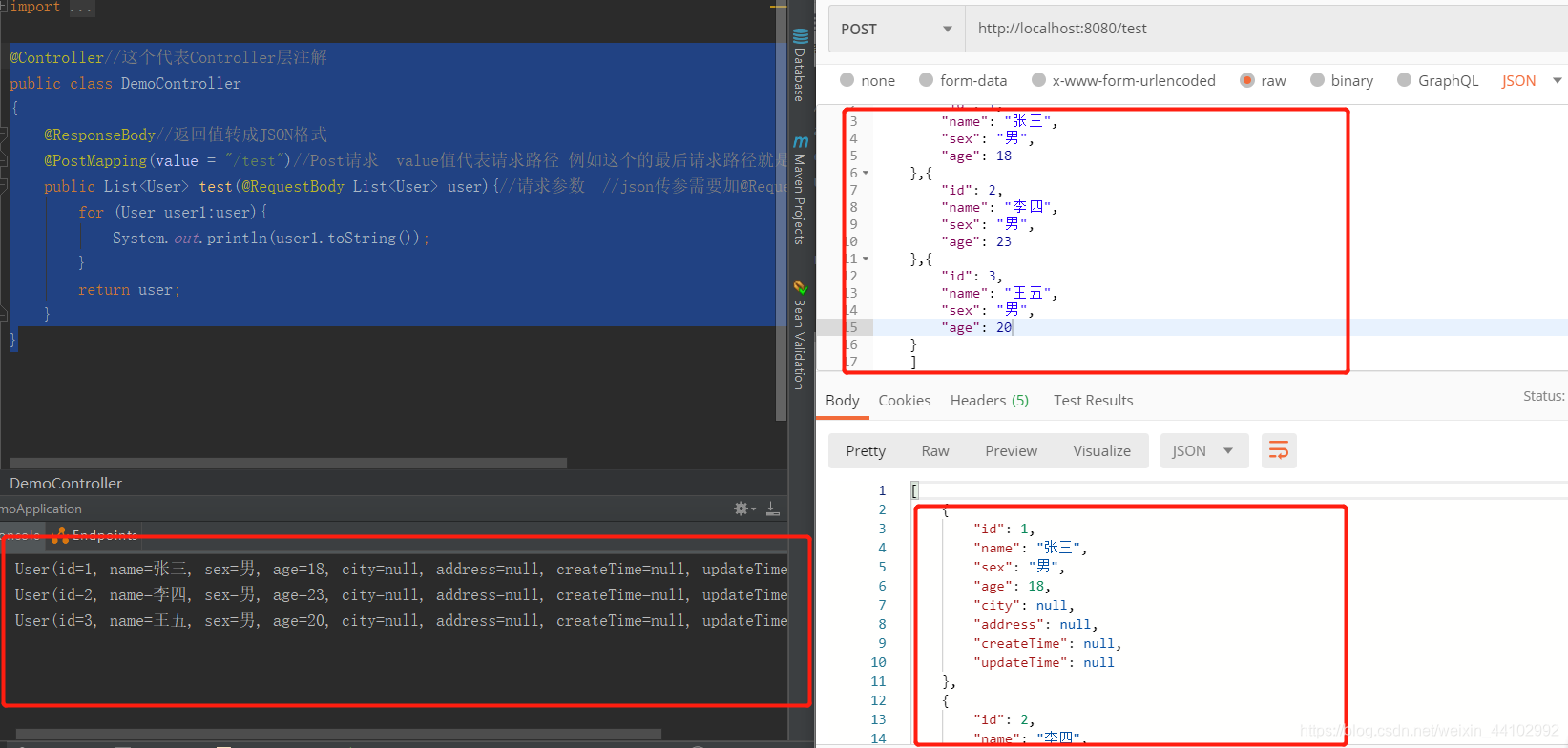This screenshot has width=1568, height=748.
Task: Click DemoController breadcrumb label
Action: pyautogui.click(x=66, y=484)
